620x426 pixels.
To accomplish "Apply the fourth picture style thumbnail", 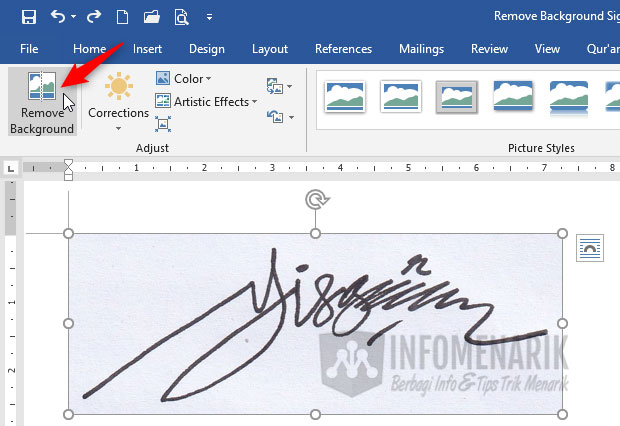I will (x=513, y=96).
